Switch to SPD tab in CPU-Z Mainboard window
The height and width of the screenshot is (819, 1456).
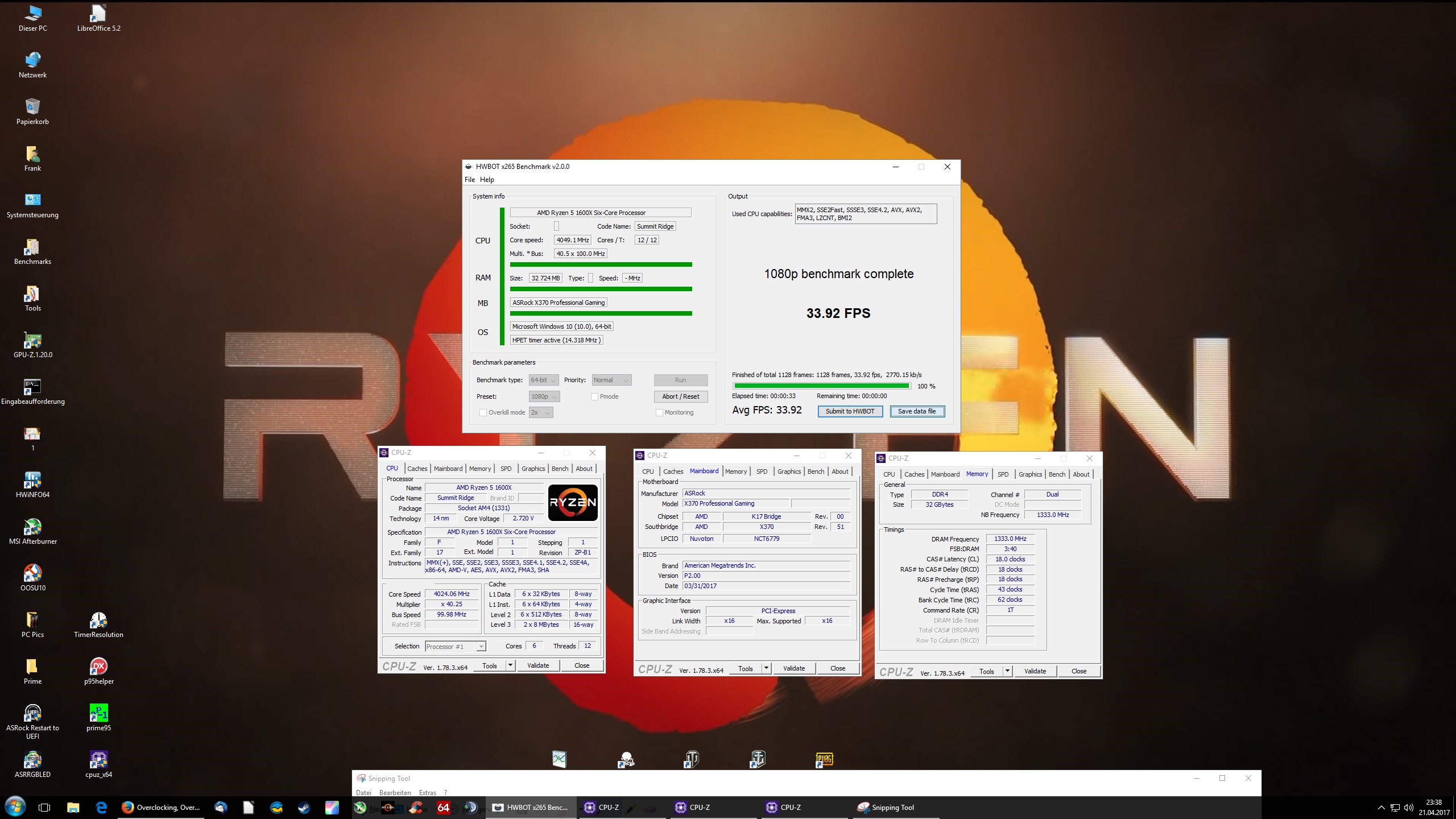(x=762, y=471)
